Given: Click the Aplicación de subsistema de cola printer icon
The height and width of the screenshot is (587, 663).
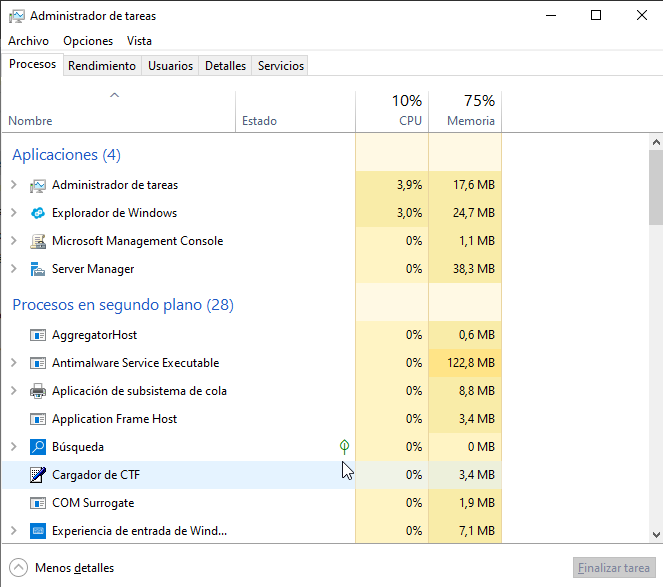Looking at the screenshot, I should click(38, 391).
